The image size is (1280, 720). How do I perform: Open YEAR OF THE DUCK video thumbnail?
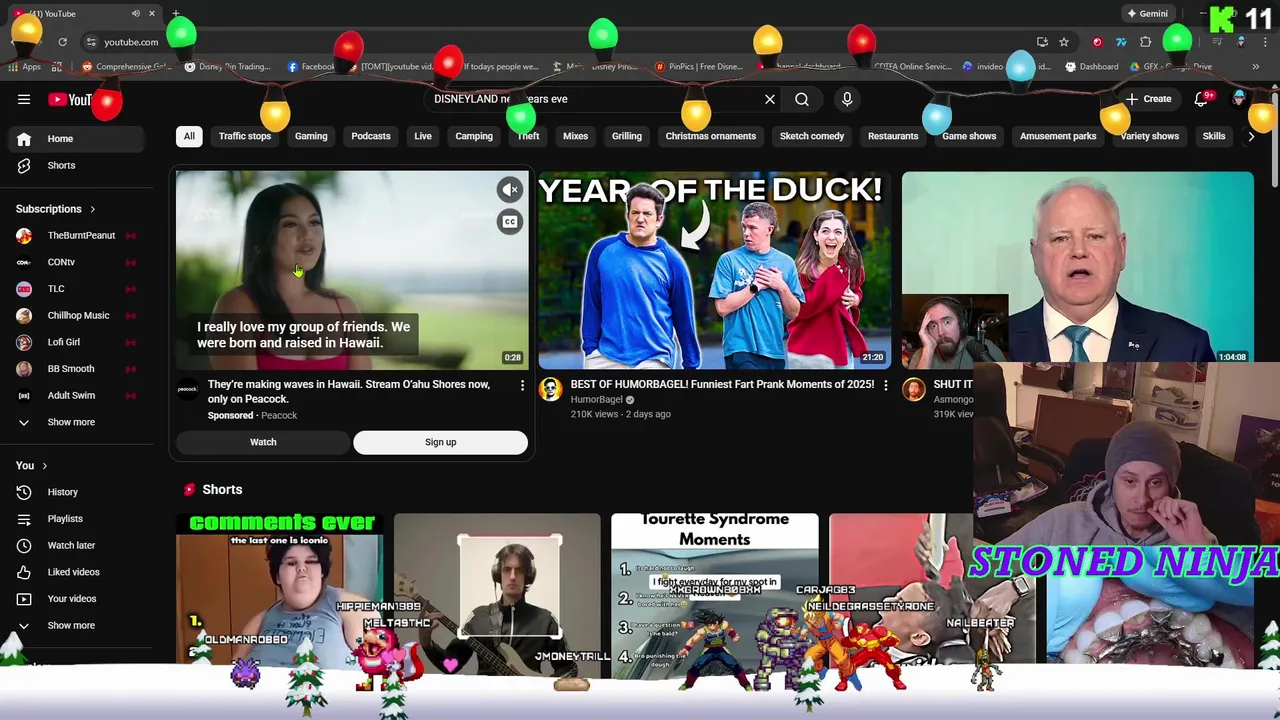[x=714, y=270]
